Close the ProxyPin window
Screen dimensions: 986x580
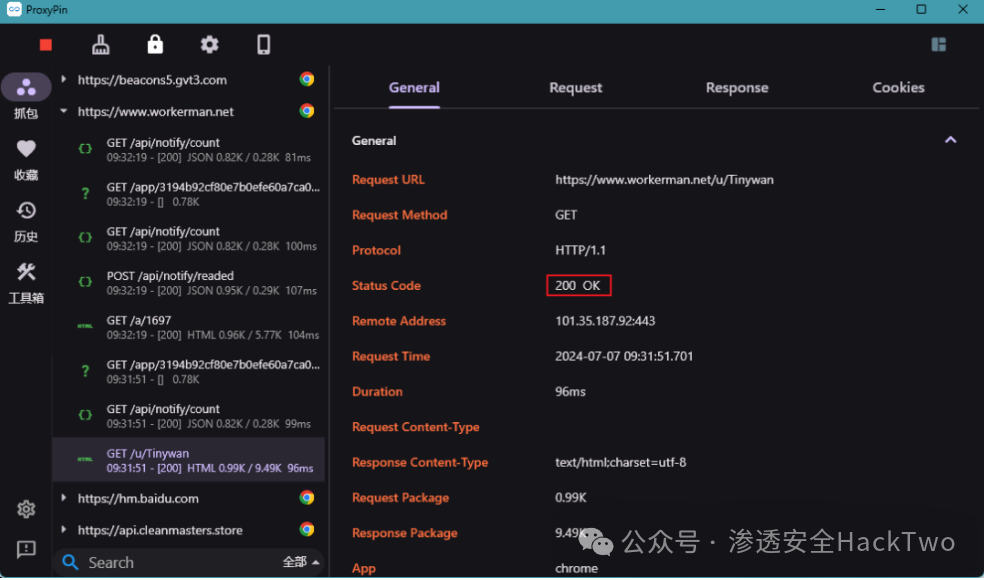coord(962,9)
